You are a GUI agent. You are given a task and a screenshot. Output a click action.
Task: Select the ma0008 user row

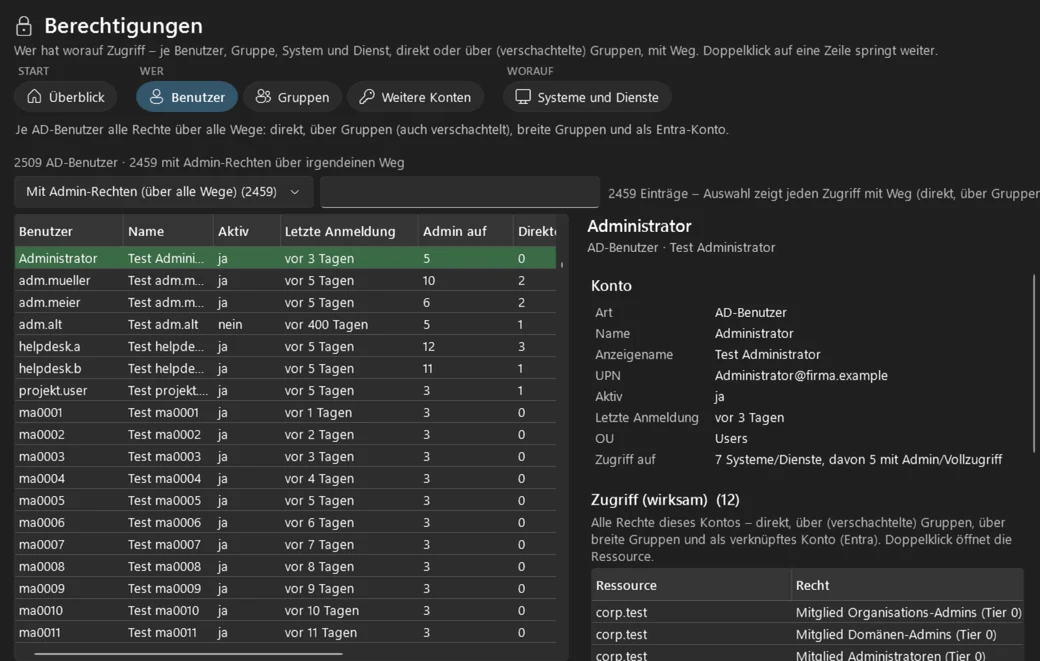(x=285, y=566)
